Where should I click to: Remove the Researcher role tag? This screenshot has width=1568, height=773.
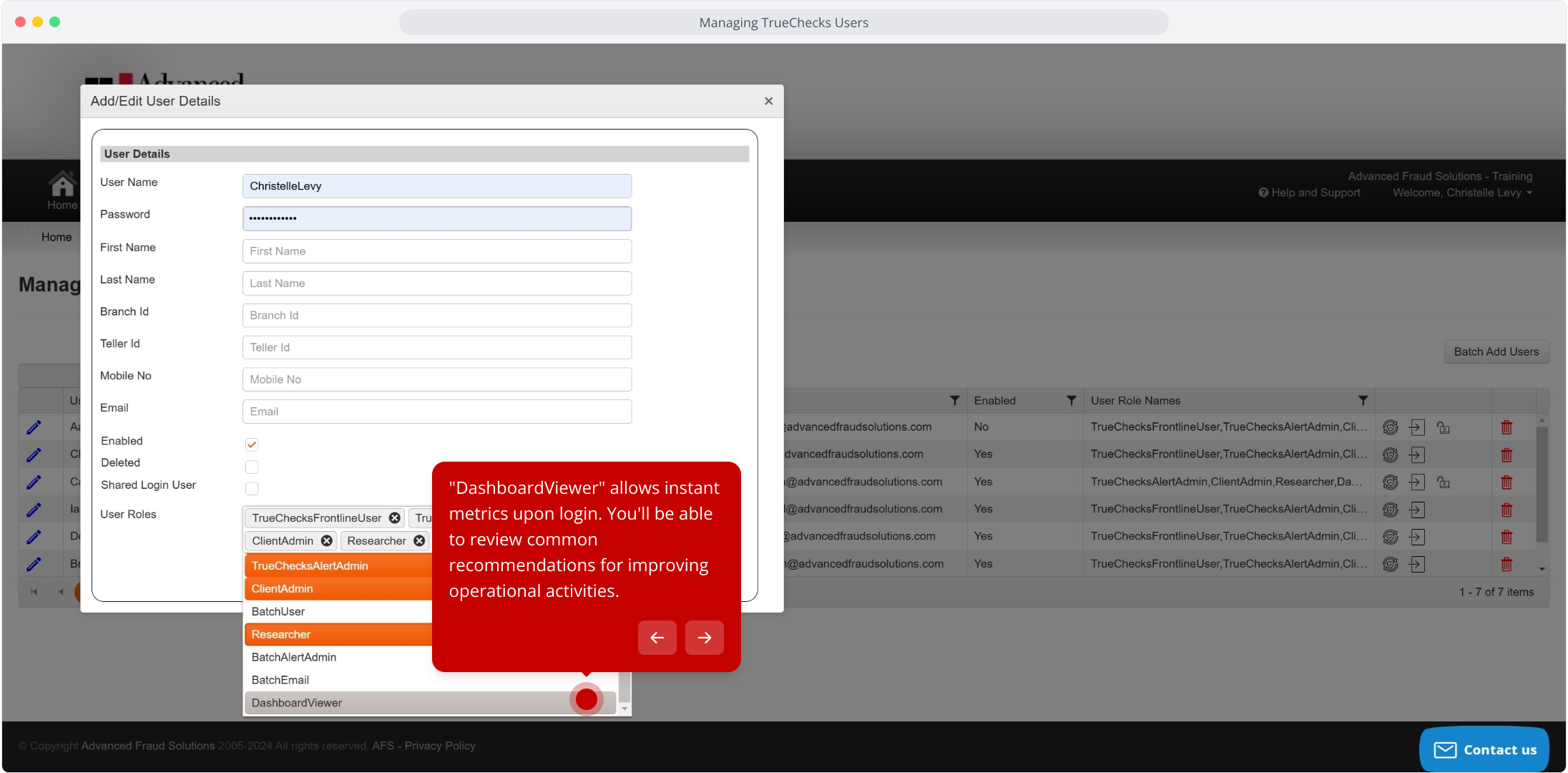coord(419,541)
